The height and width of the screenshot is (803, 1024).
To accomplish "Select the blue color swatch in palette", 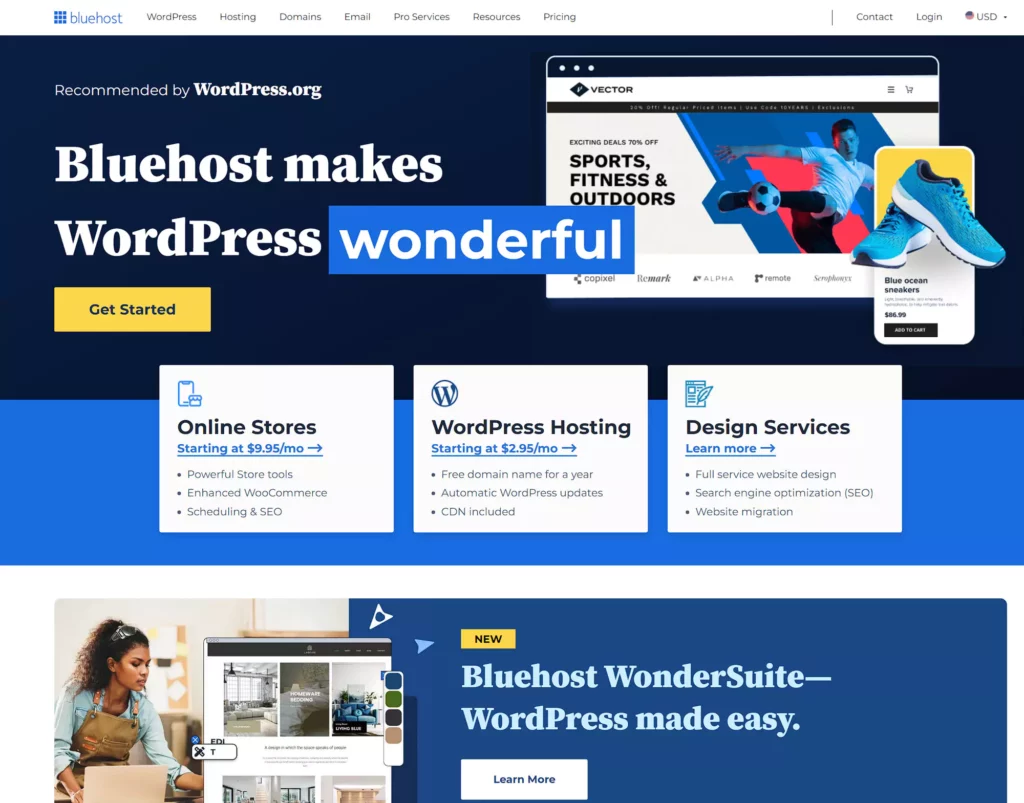I will click(x=393, y=681).
